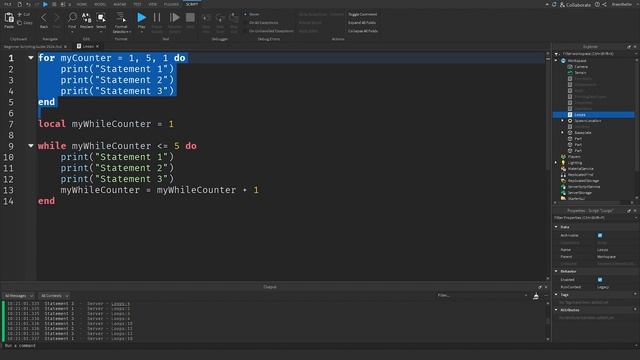Click the Resume test button
Screen dimensions: 640x360
(x=175, y=17)
